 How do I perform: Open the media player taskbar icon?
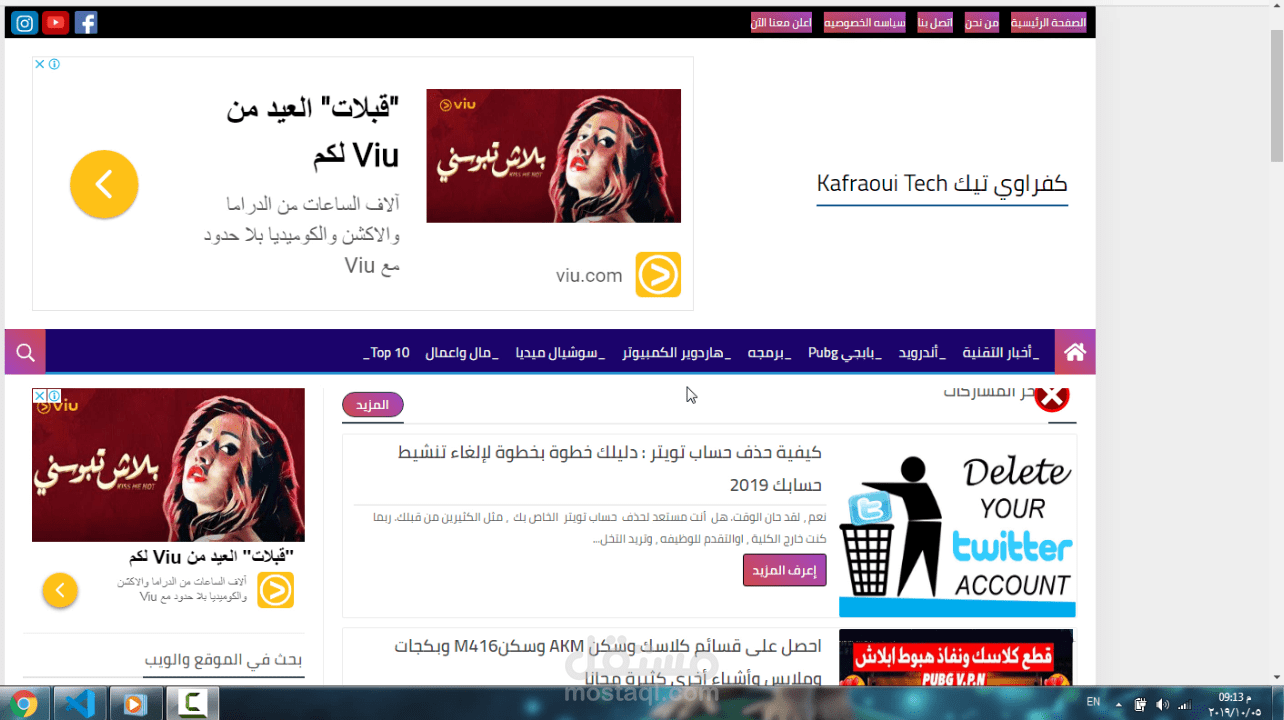pos(135,703)
